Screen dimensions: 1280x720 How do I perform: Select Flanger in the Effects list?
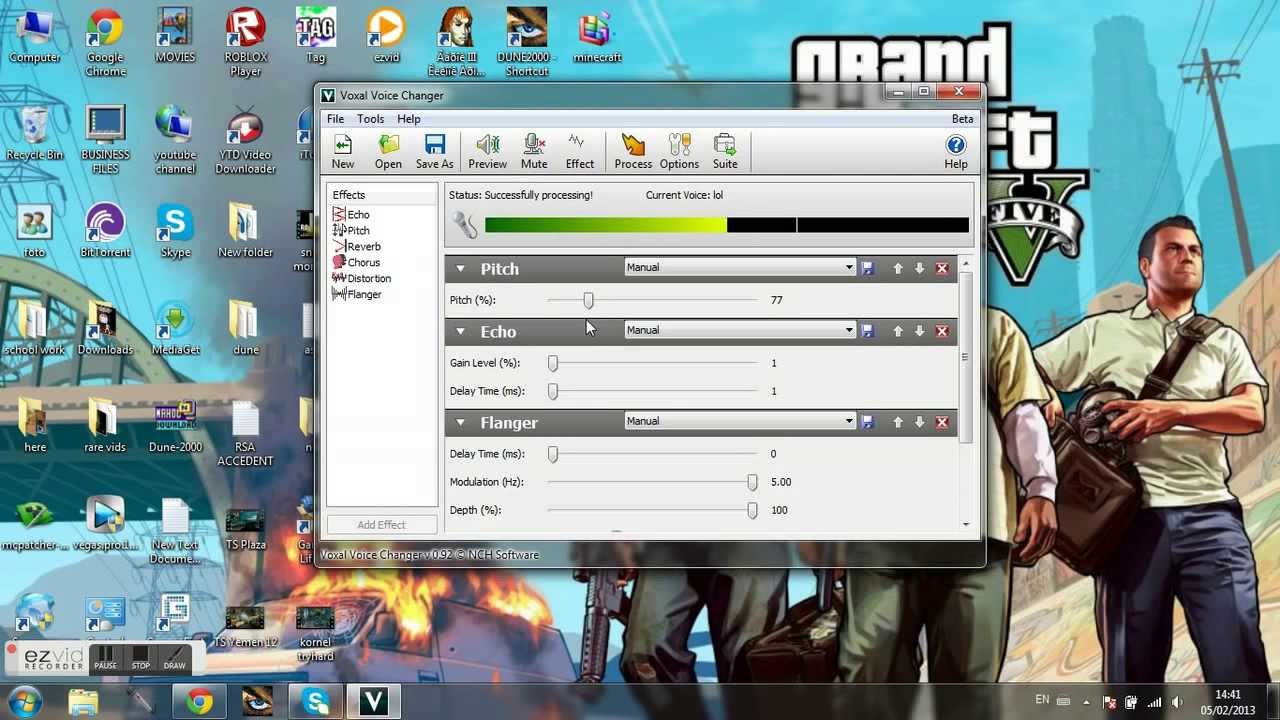click(357, 294)
